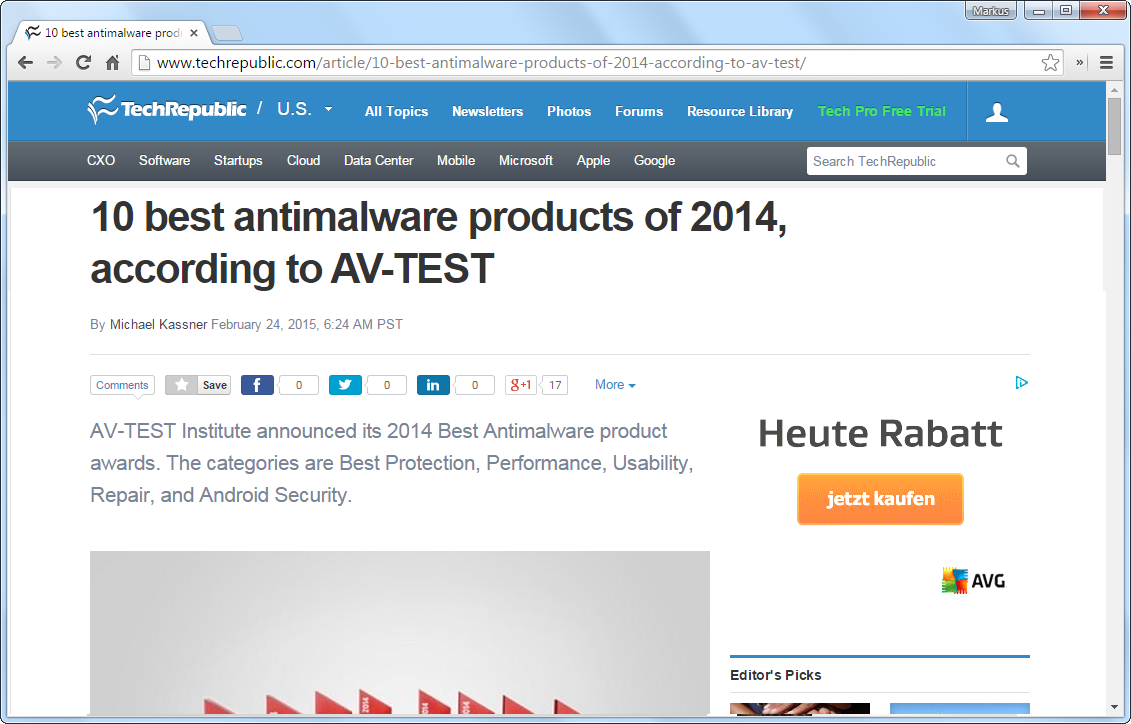Screen dimensions: 1131x724
Task: Click the user profile icon on TechRepublic
Action: coord(996,112)
